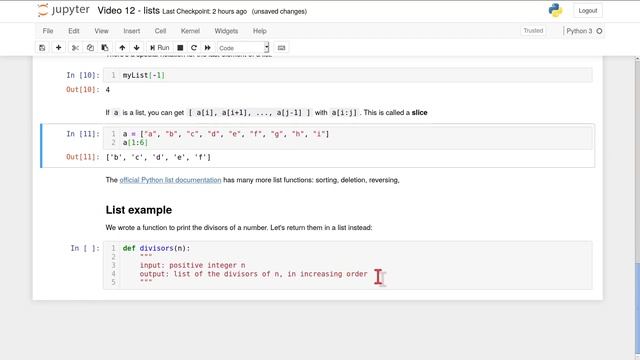
Task: Click the Logout button
Action: tap(588, 11)
